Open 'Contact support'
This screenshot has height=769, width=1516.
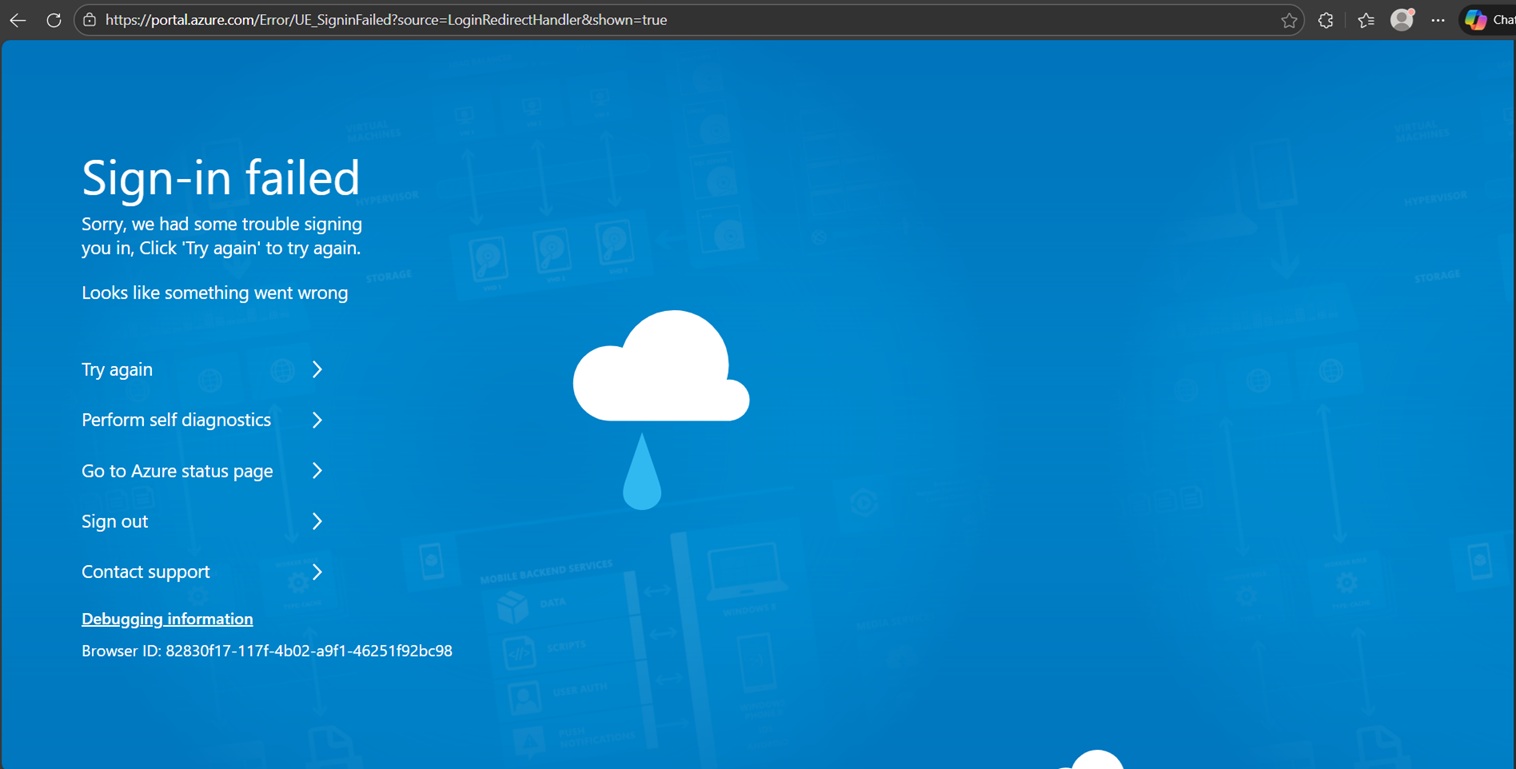(x=146, y=572)
